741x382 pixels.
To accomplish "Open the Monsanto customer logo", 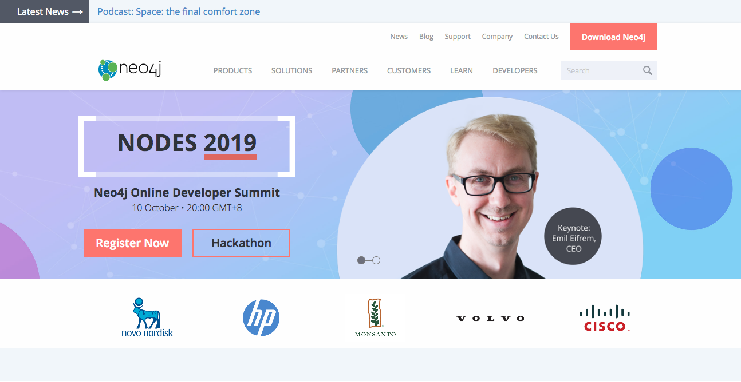I will [x=375, y=317].
